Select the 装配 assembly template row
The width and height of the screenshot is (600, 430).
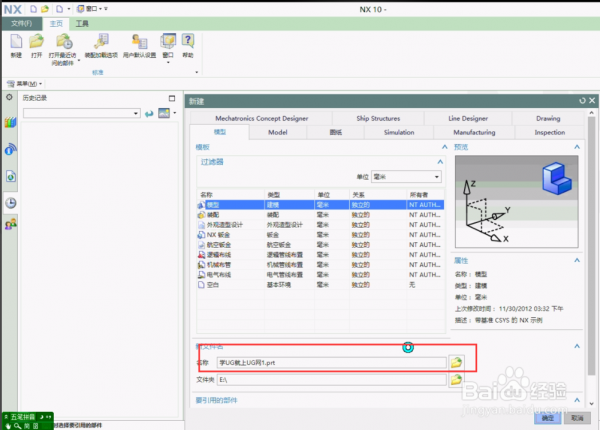coord(320,215)
